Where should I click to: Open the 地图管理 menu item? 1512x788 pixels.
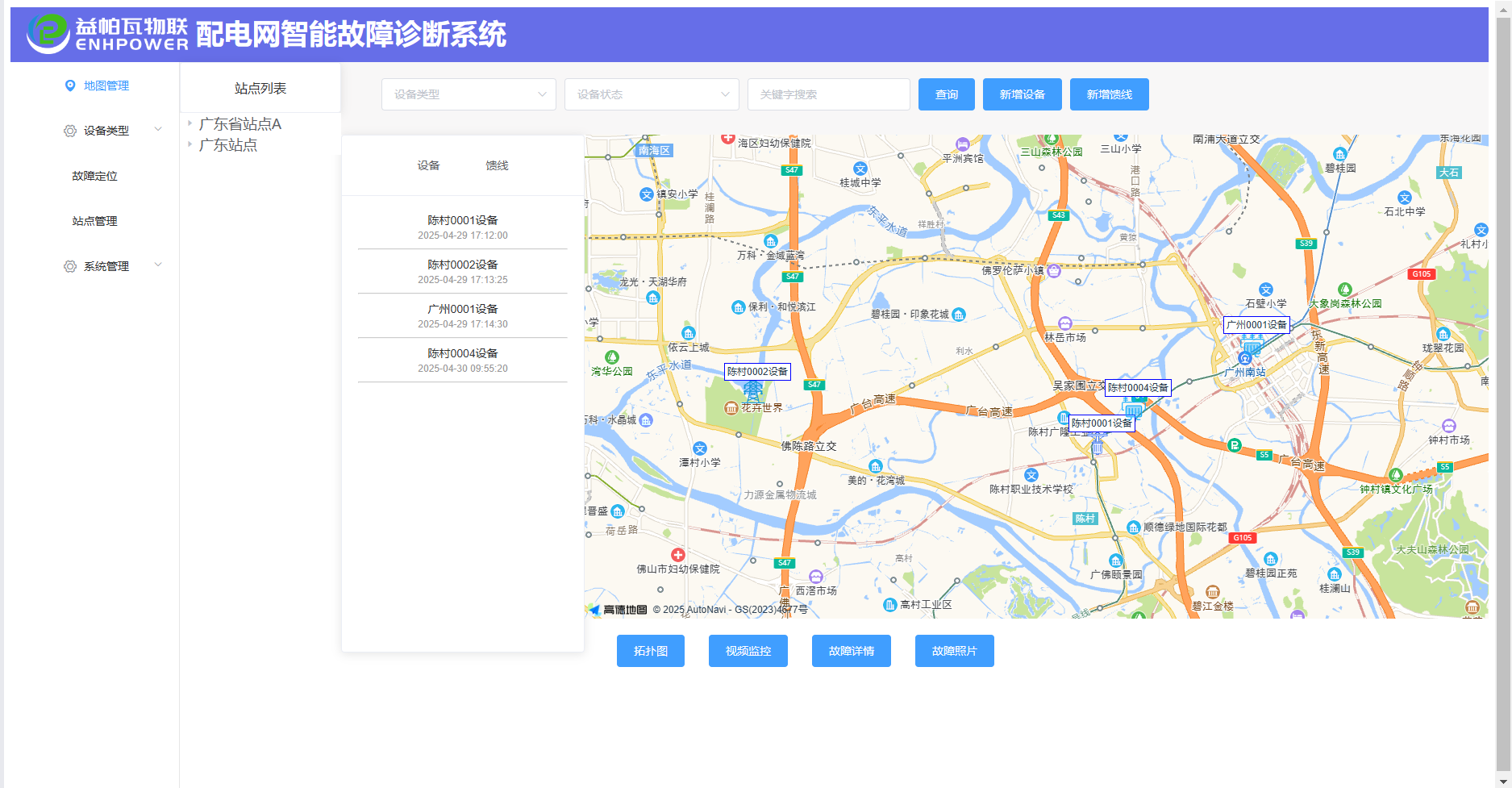click(x=96, y=85)
